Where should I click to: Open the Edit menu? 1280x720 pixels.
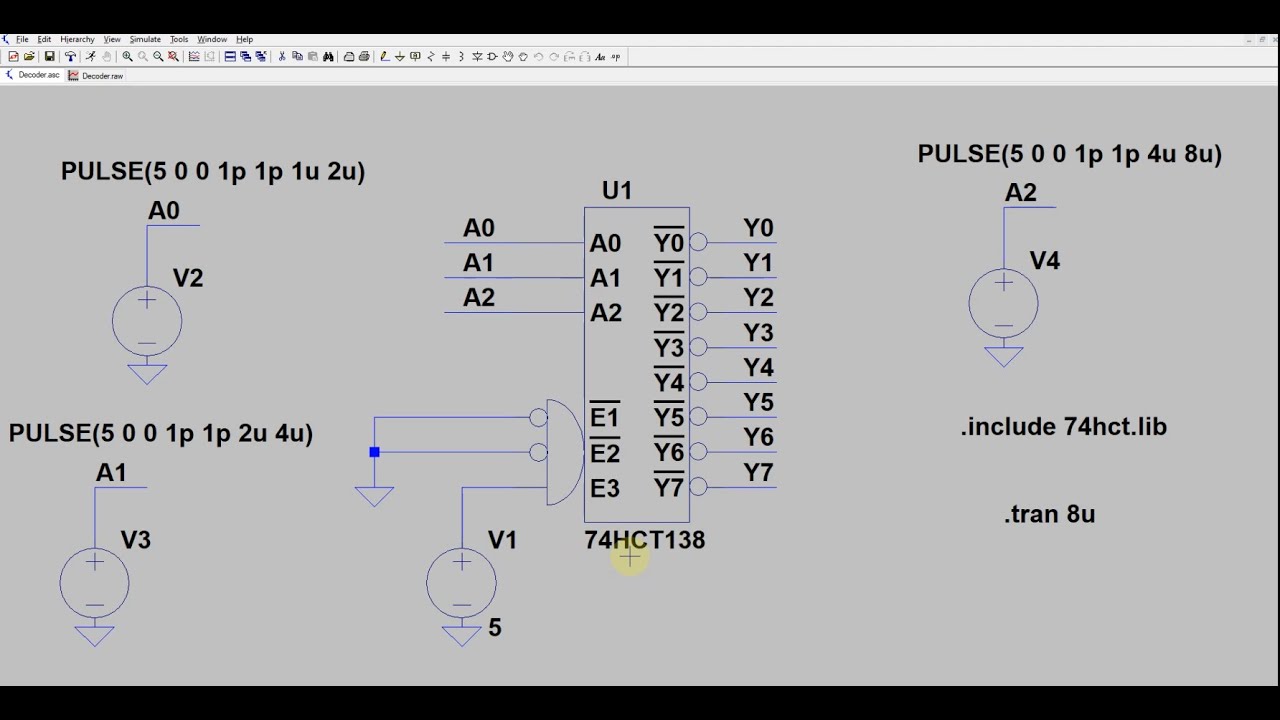point(44,39)
